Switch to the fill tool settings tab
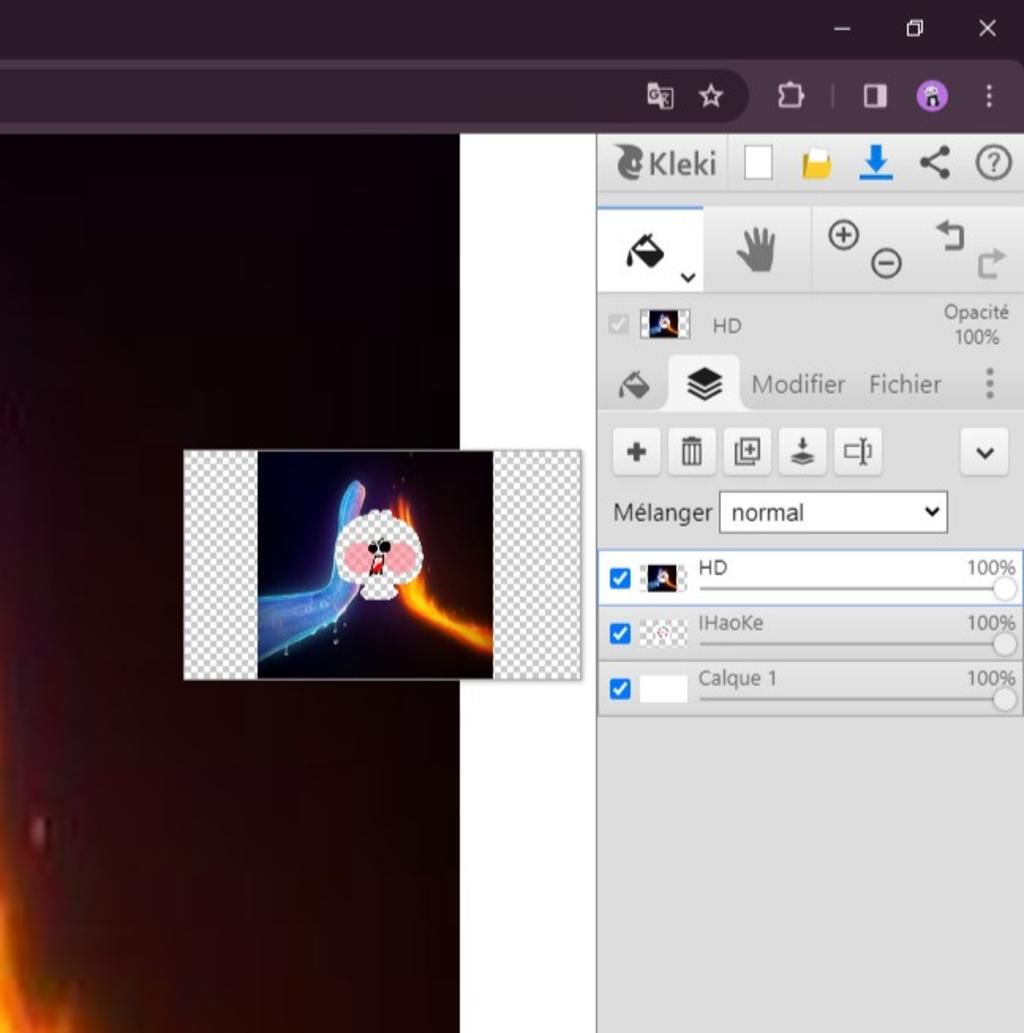Image resolution: width=1024 pixels, height=1033 pixels. pyautogui.click(x=634, y=385)
